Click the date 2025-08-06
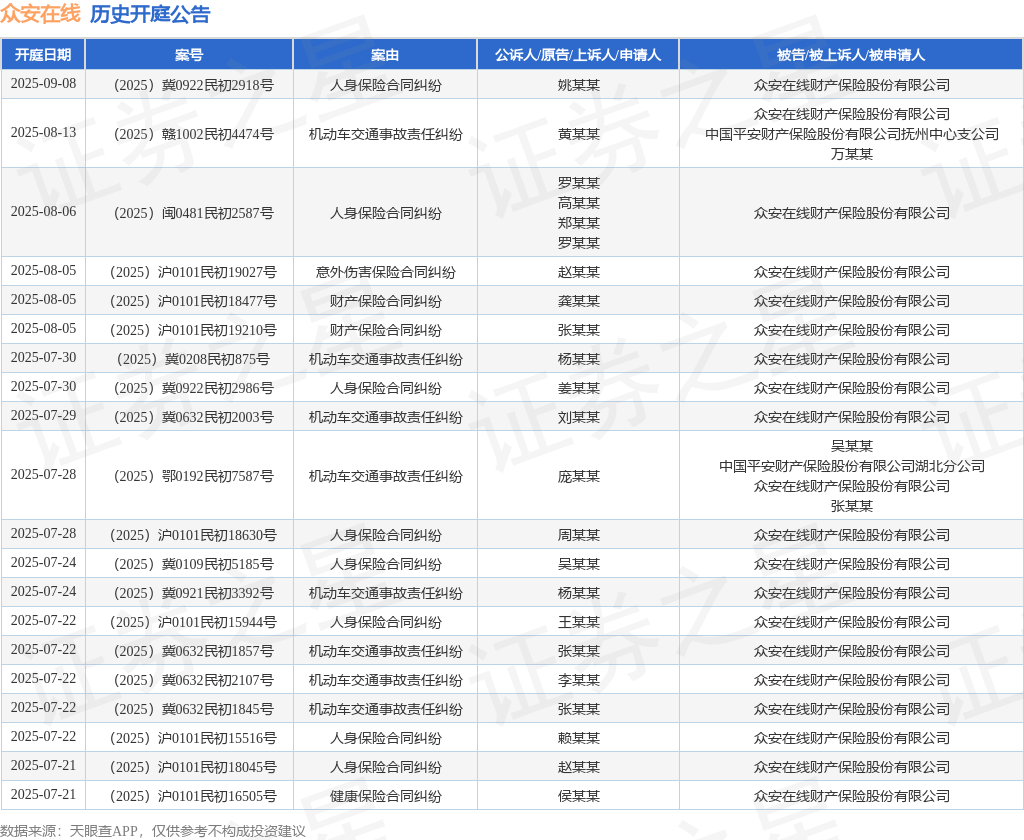The width and height of the screenshot is (1024, 840). click(43, 212)
